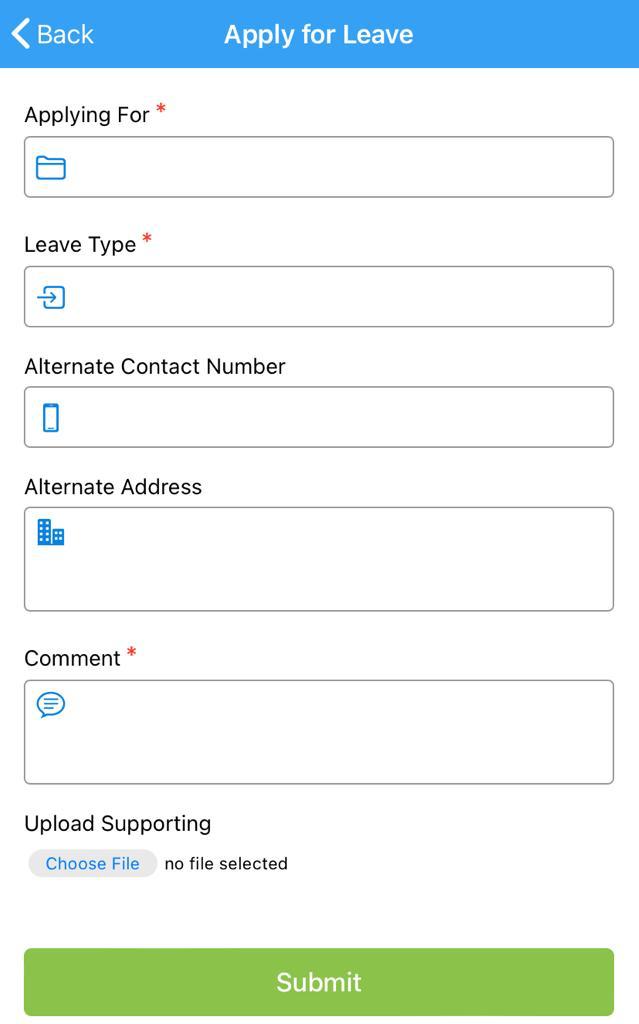Open the Leave Type selection field

[x=340, y=297]
